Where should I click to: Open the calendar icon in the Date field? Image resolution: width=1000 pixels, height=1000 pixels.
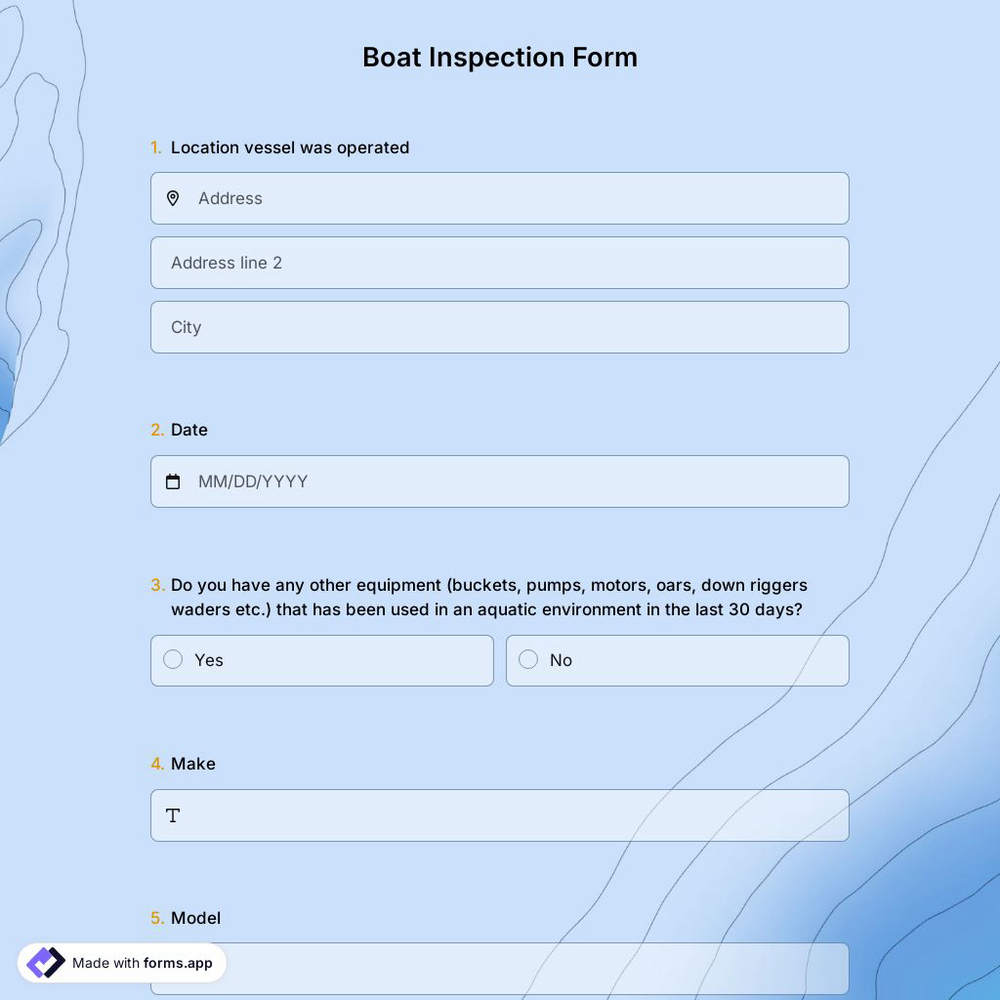tap(172, 481)
